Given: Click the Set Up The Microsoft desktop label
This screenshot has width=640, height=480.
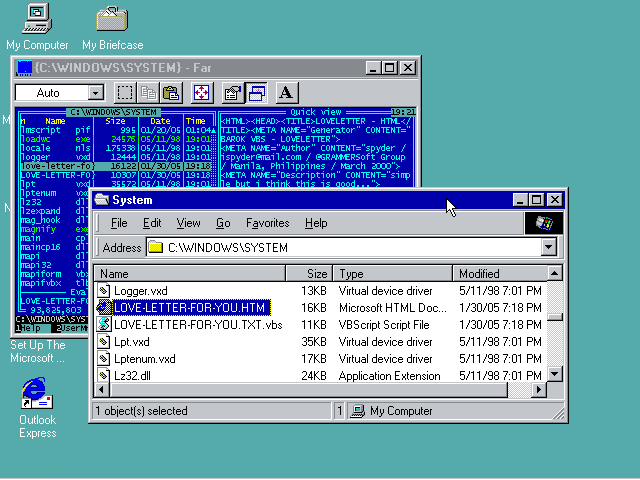Looking at the screenshot, I should 38,351.
